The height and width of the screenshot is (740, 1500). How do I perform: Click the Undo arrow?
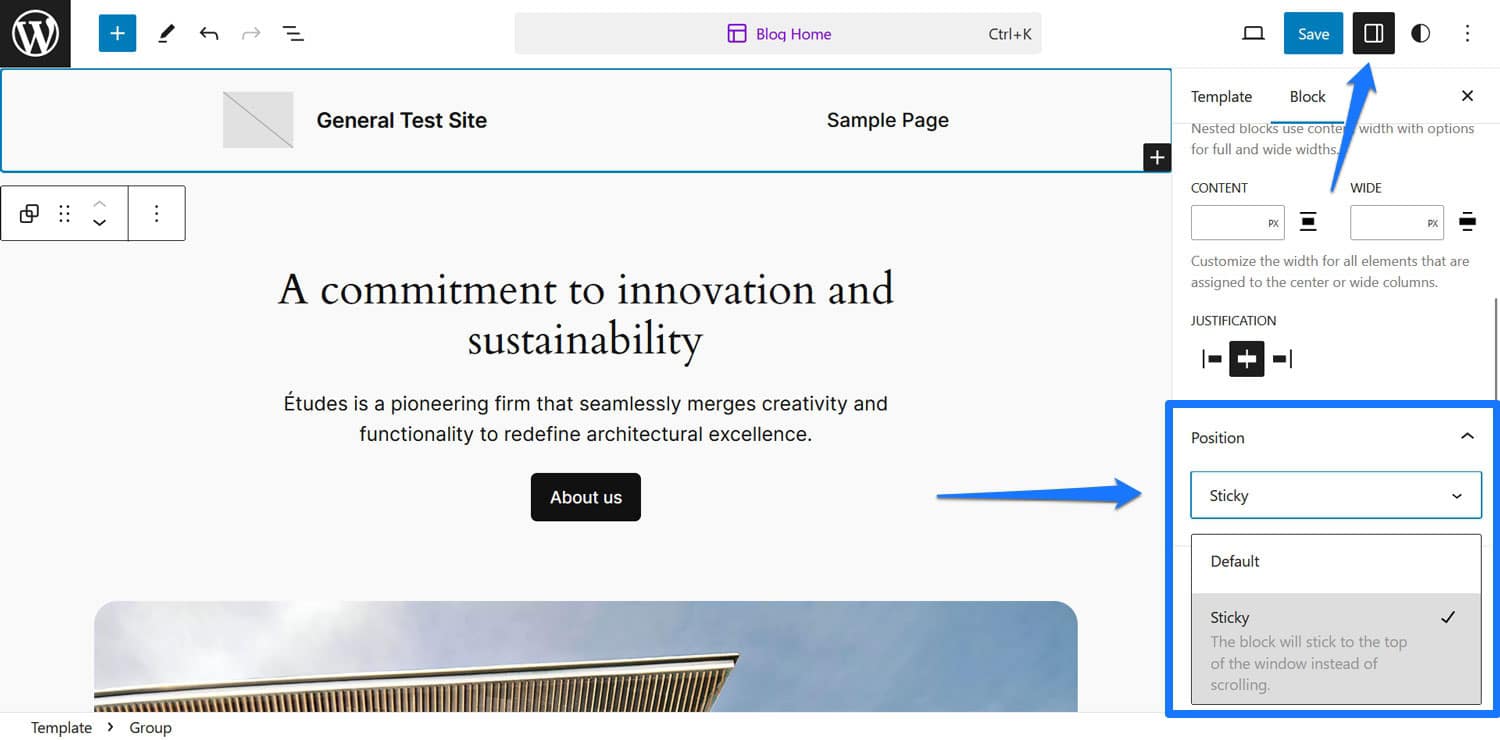(209, 34)
